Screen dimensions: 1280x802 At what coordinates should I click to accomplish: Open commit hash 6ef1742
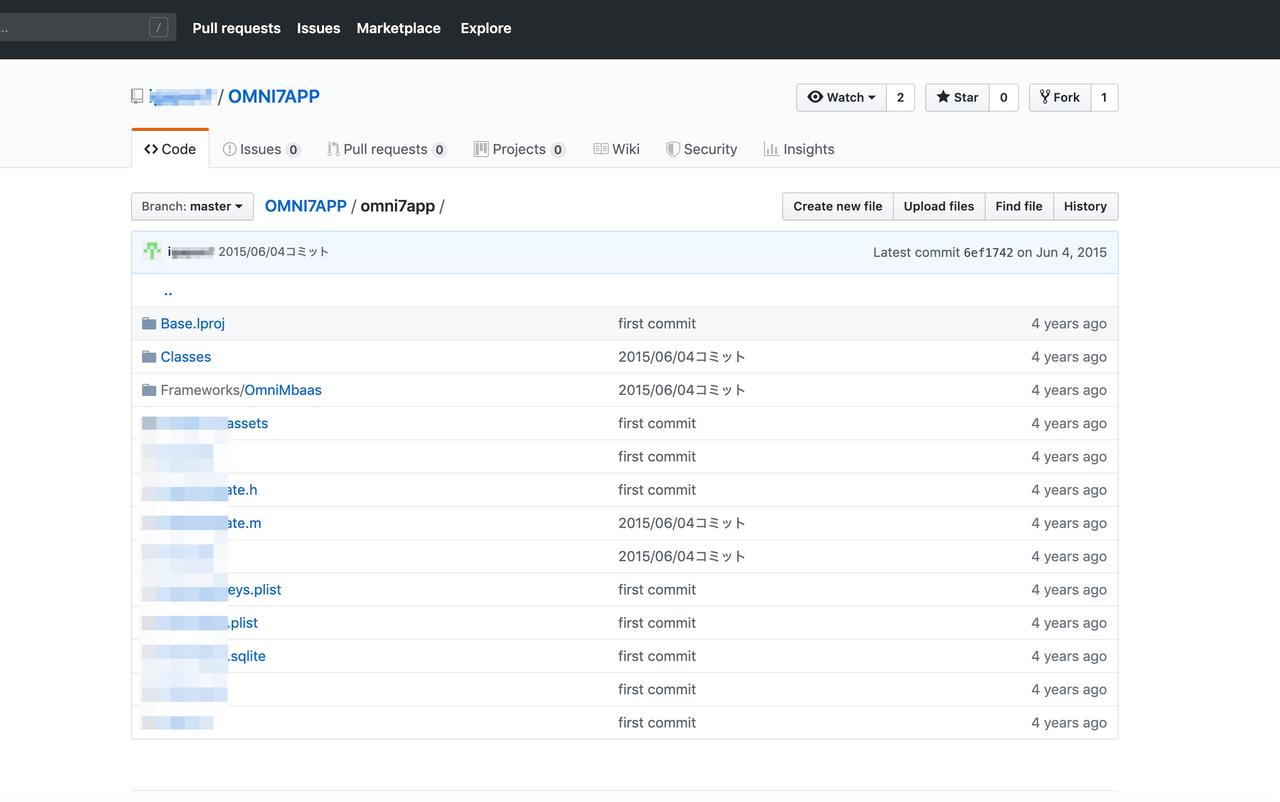coord(988,252)
